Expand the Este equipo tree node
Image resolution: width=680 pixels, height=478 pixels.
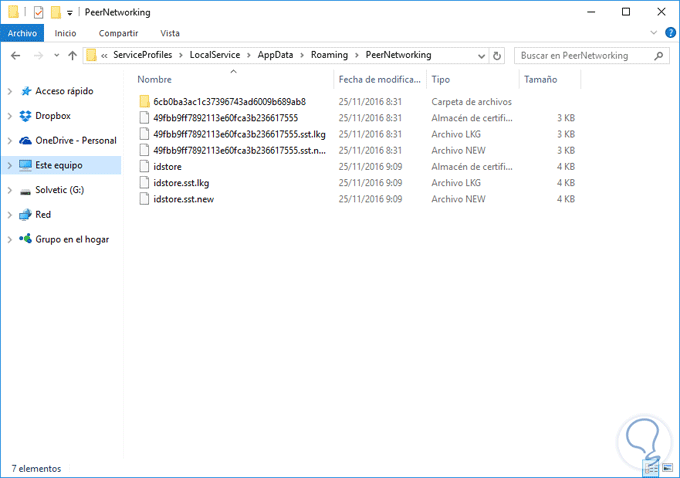[10, 165]
